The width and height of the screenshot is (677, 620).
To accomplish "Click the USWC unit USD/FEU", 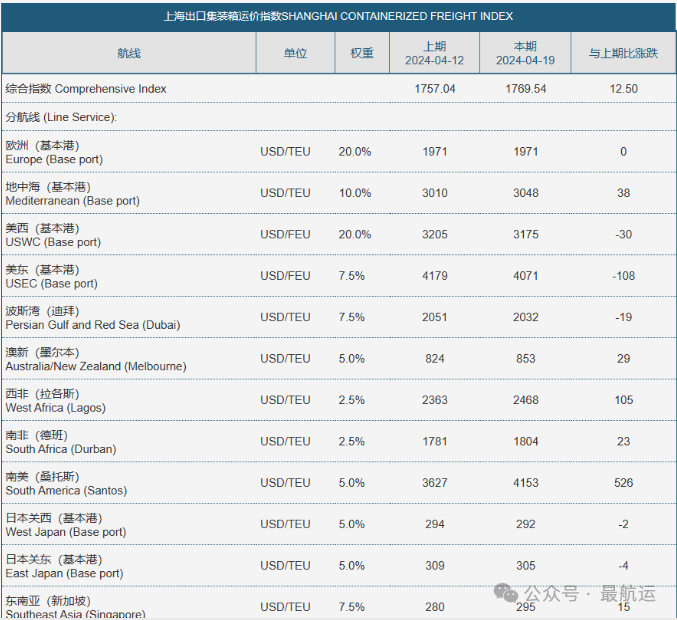I will coord(285,234).
